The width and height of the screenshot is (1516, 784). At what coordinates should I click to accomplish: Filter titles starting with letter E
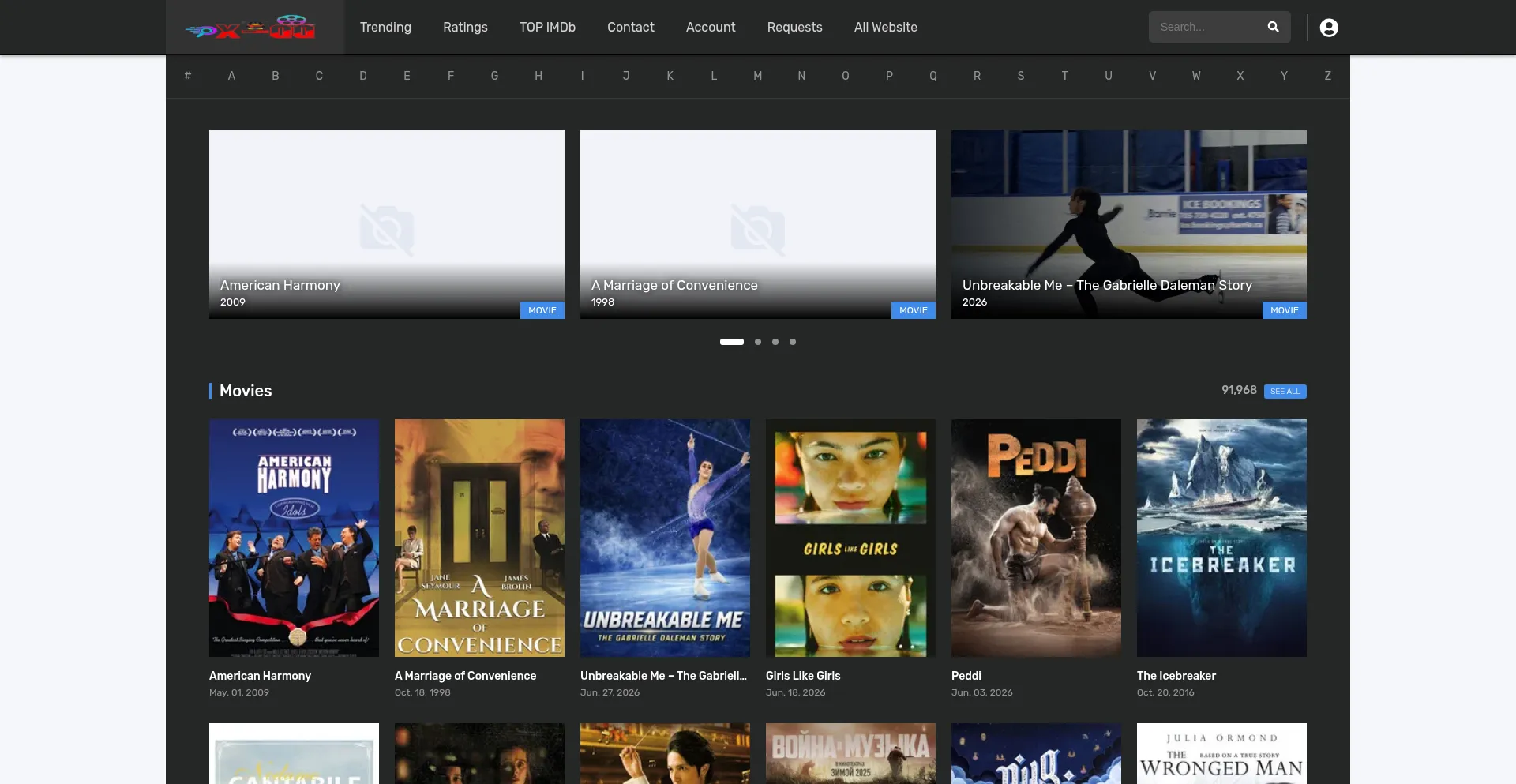407,76
